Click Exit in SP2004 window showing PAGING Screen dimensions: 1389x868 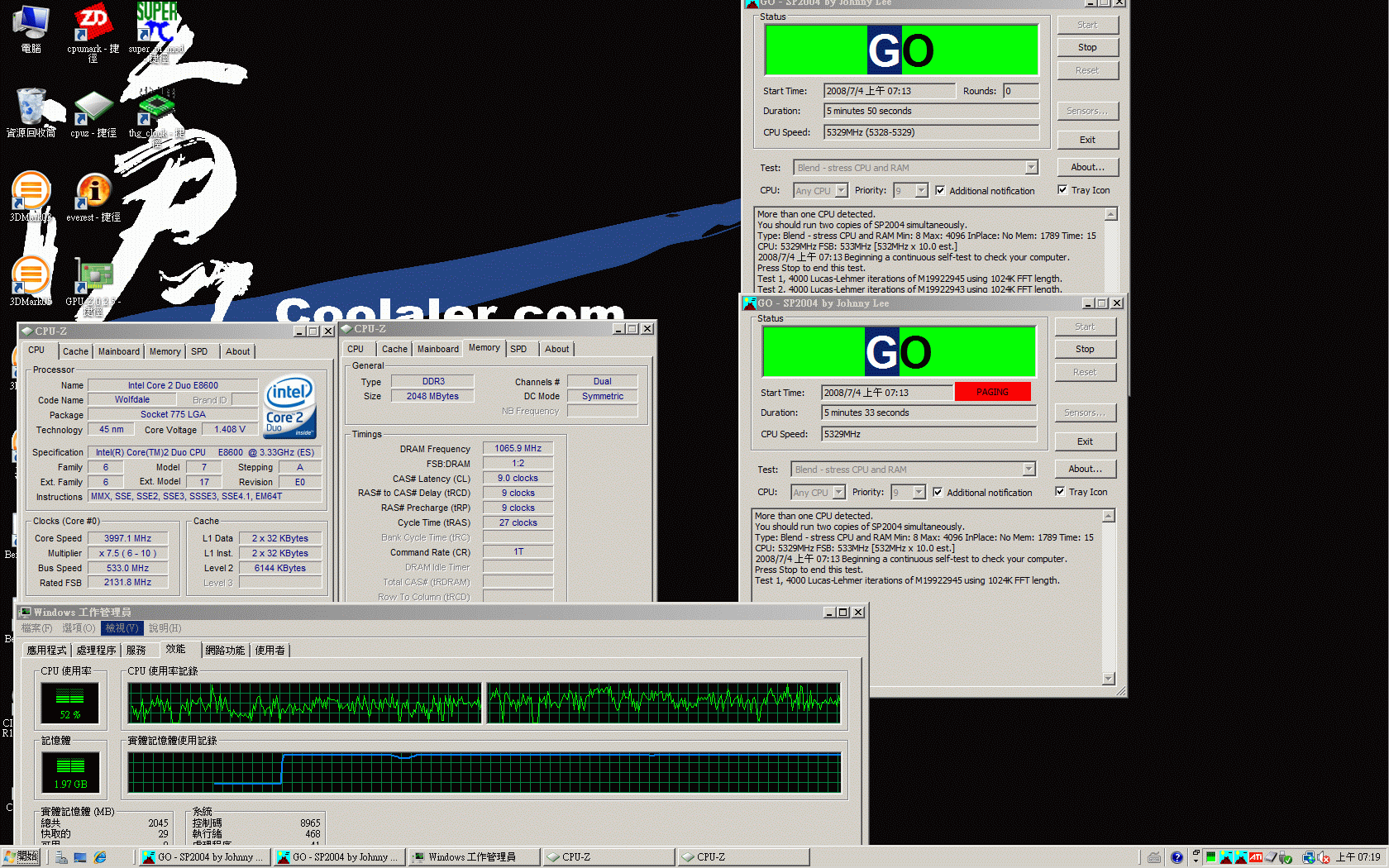point(1085,441)
